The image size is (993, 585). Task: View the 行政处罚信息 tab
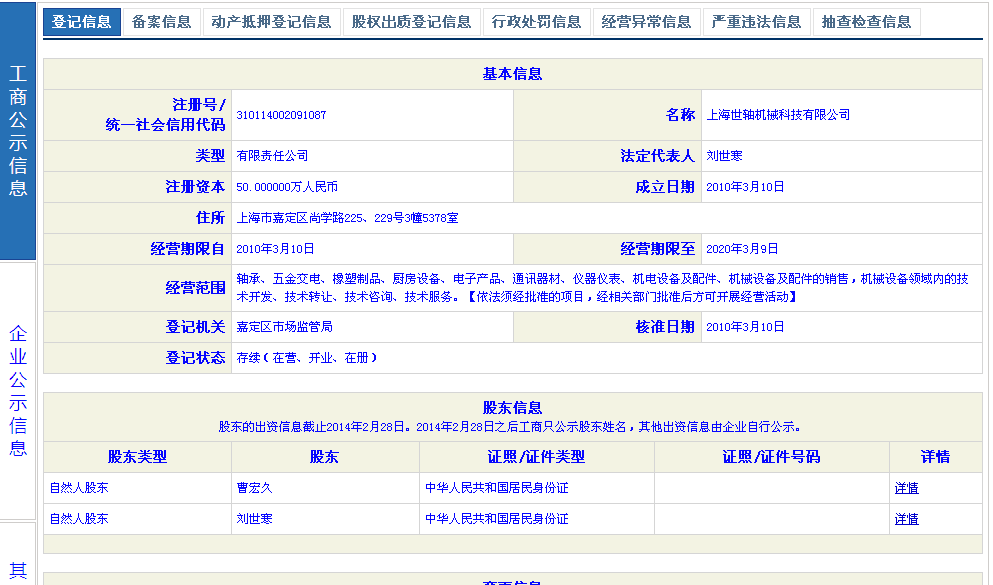(536, 22)
